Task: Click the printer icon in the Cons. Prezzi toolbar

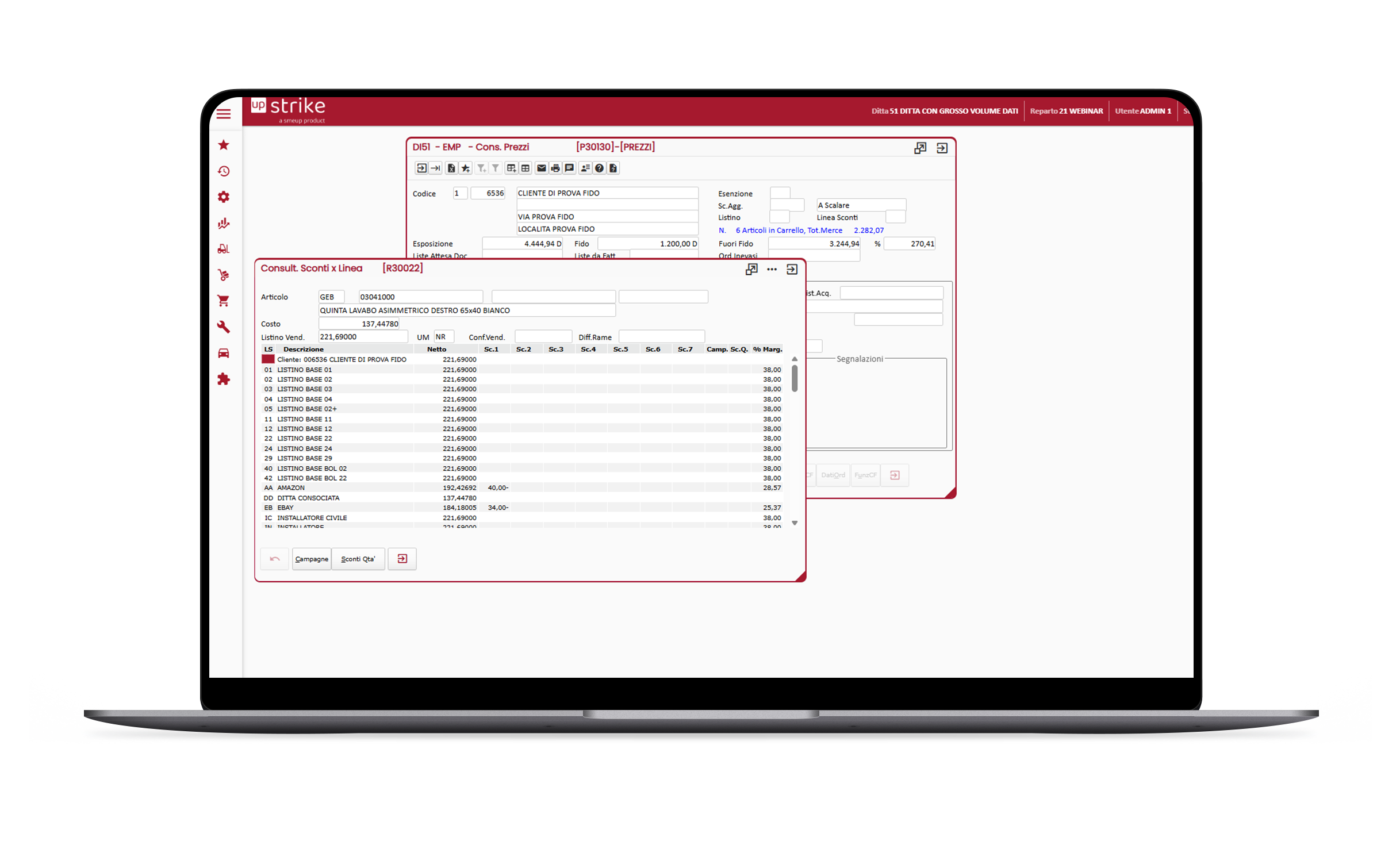Action: (555, 168)
